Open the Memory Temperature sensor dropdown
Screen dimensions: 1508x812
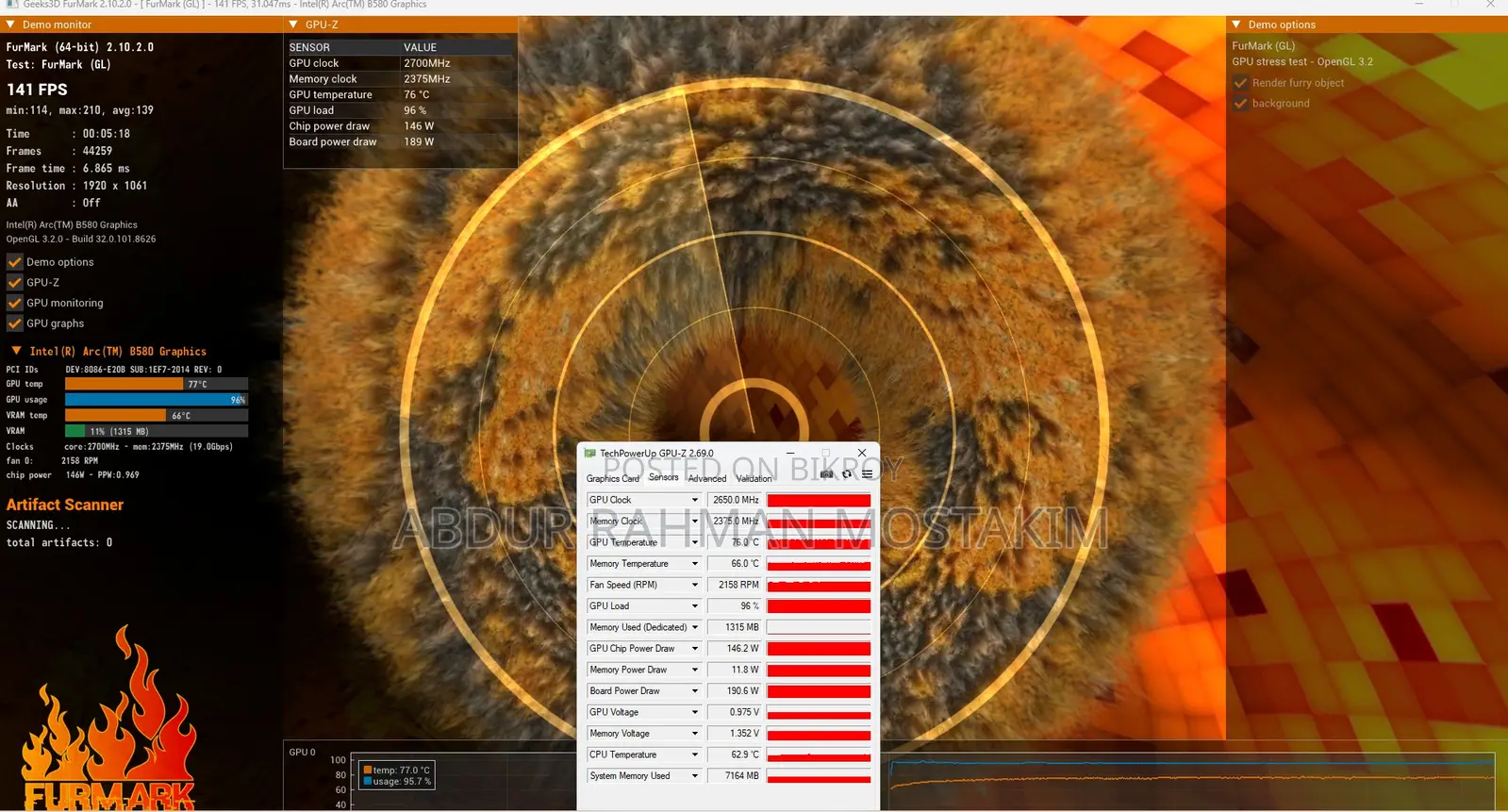695,564
